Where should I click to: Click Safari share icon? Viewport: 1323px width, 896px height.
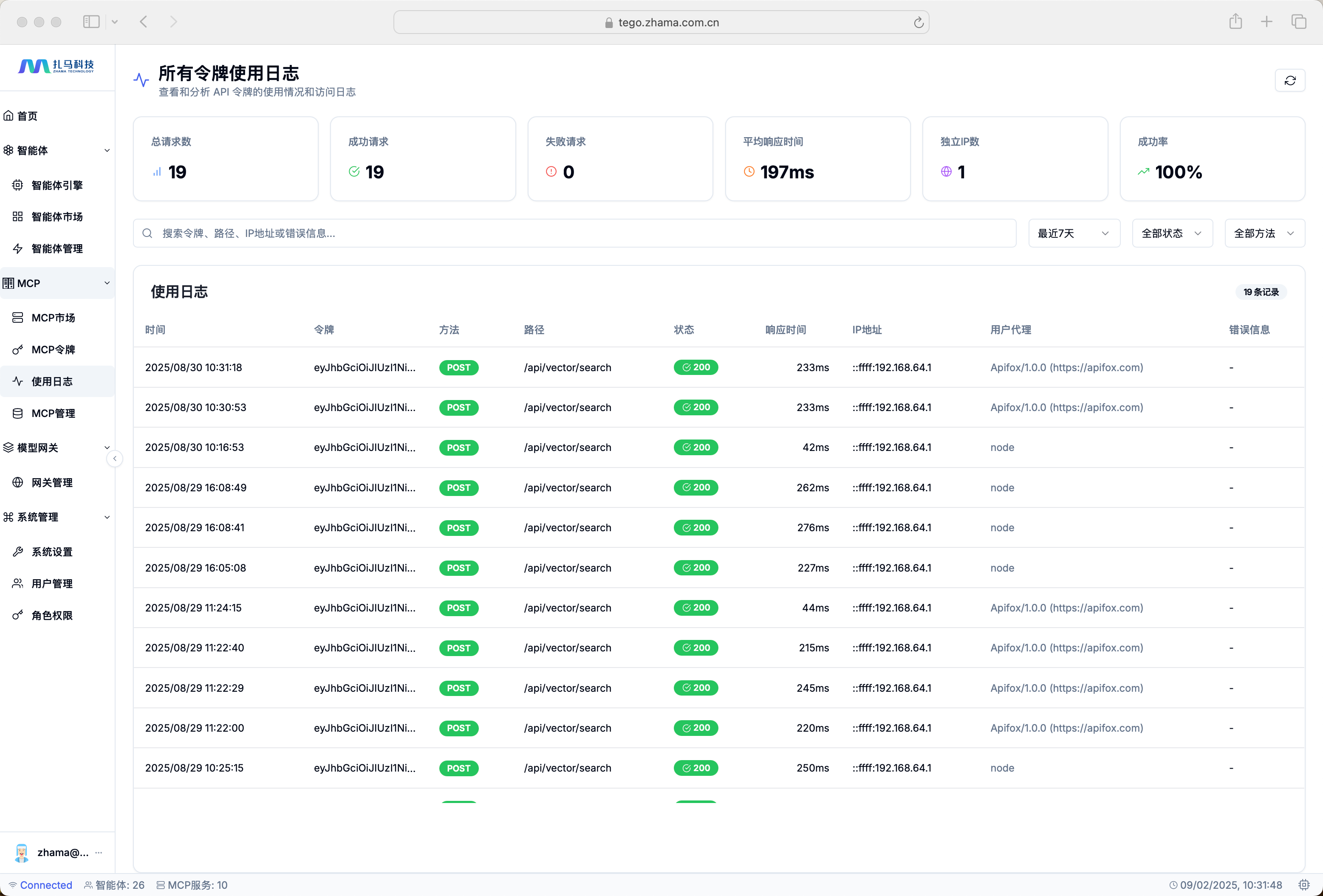[x=1235, y=22]
